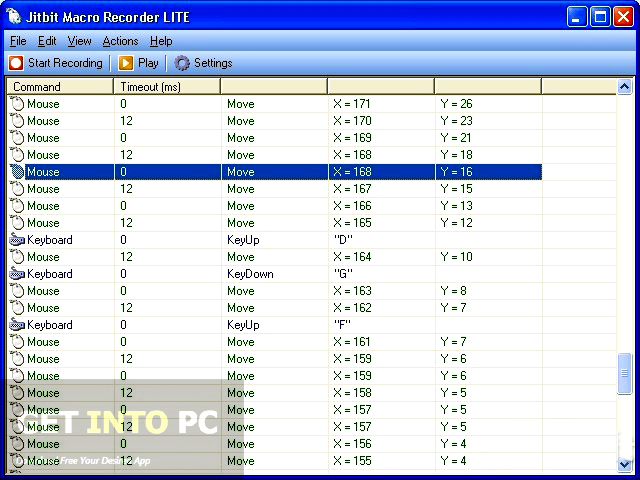Open the File menu
The width and height of the screenshot is (640, 480).
(18, 41)
